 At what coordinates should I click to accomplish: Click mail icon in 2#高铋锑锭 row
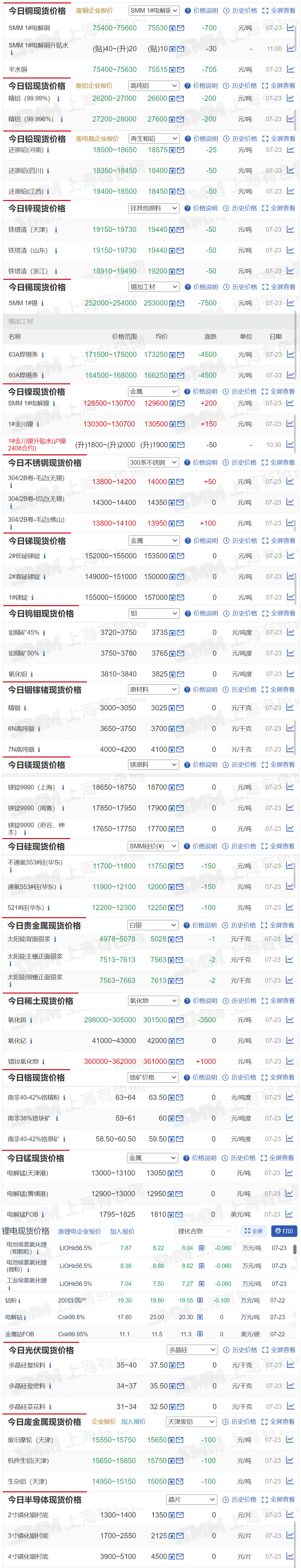click(x=181, y=577)
